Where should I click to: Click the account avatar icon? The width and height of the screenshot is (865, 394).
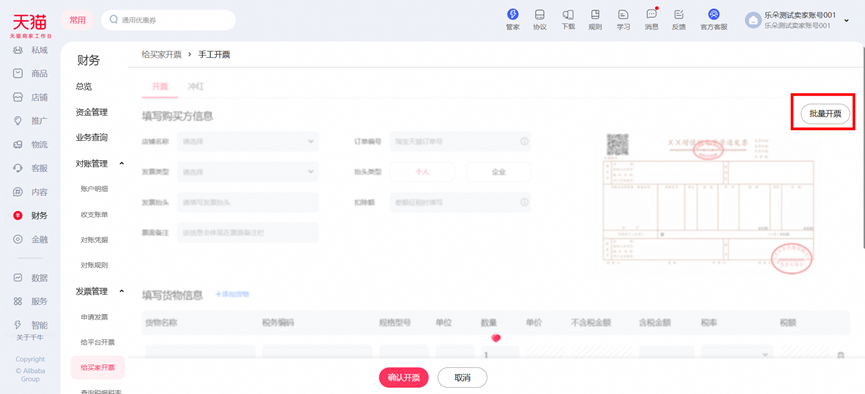point(752,20)
